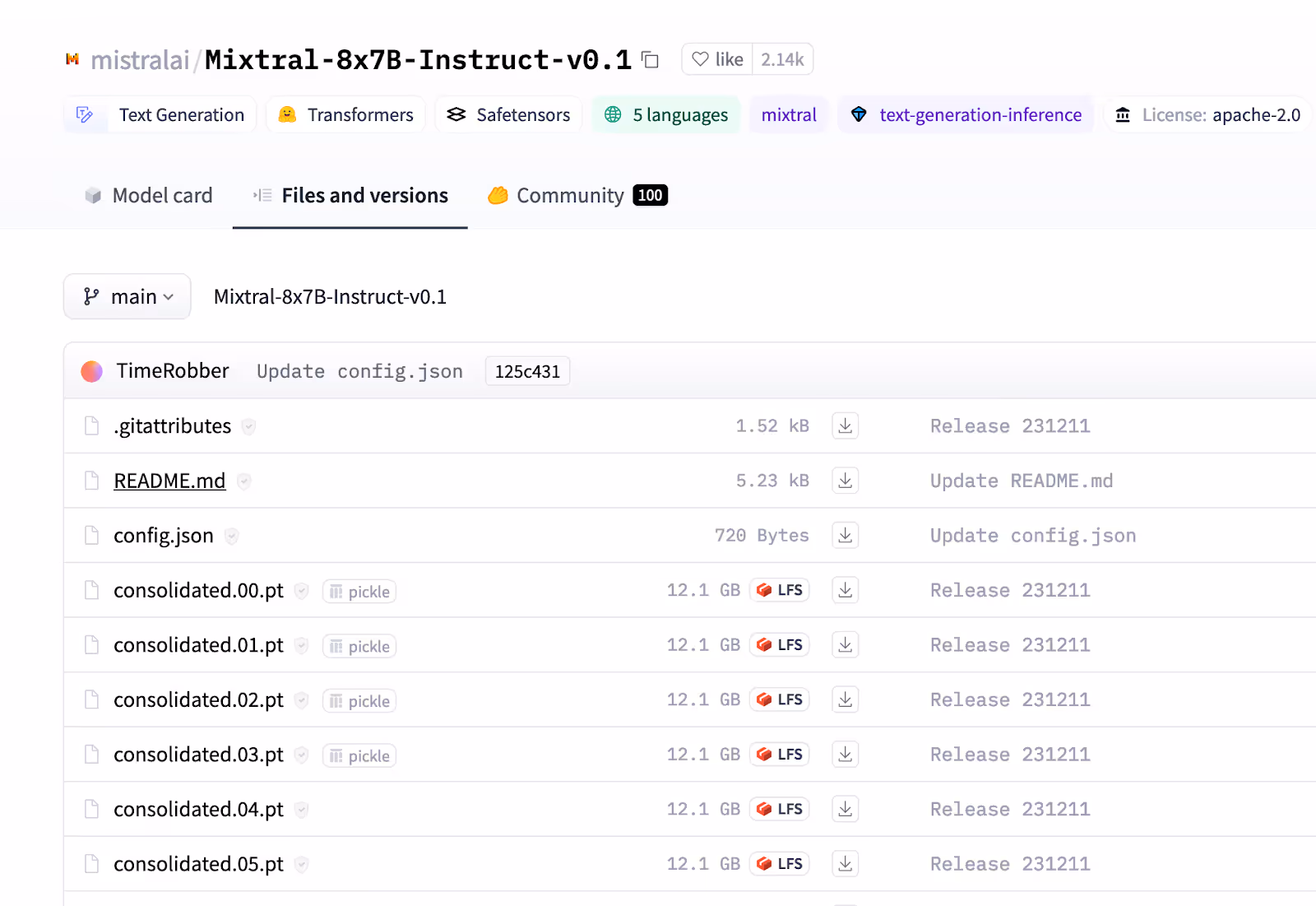
Task: Open the Mixtral-8x7B-Instruct-v0.1 title link
Action: [x=418, y=60]
